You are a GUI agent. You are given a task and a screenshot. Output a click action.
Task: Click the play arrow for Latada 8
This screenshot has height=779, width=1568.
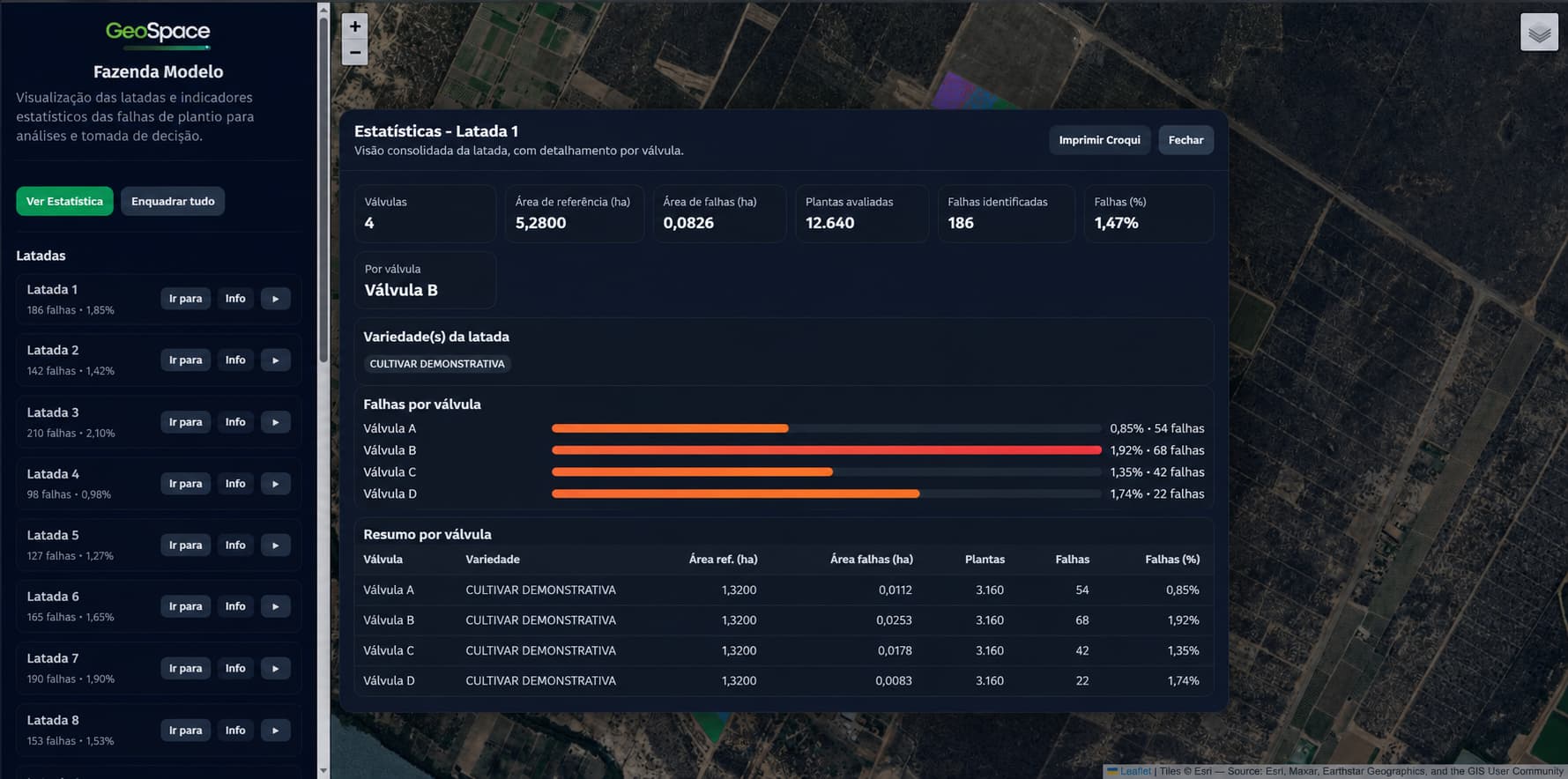(x=276, y=731)
